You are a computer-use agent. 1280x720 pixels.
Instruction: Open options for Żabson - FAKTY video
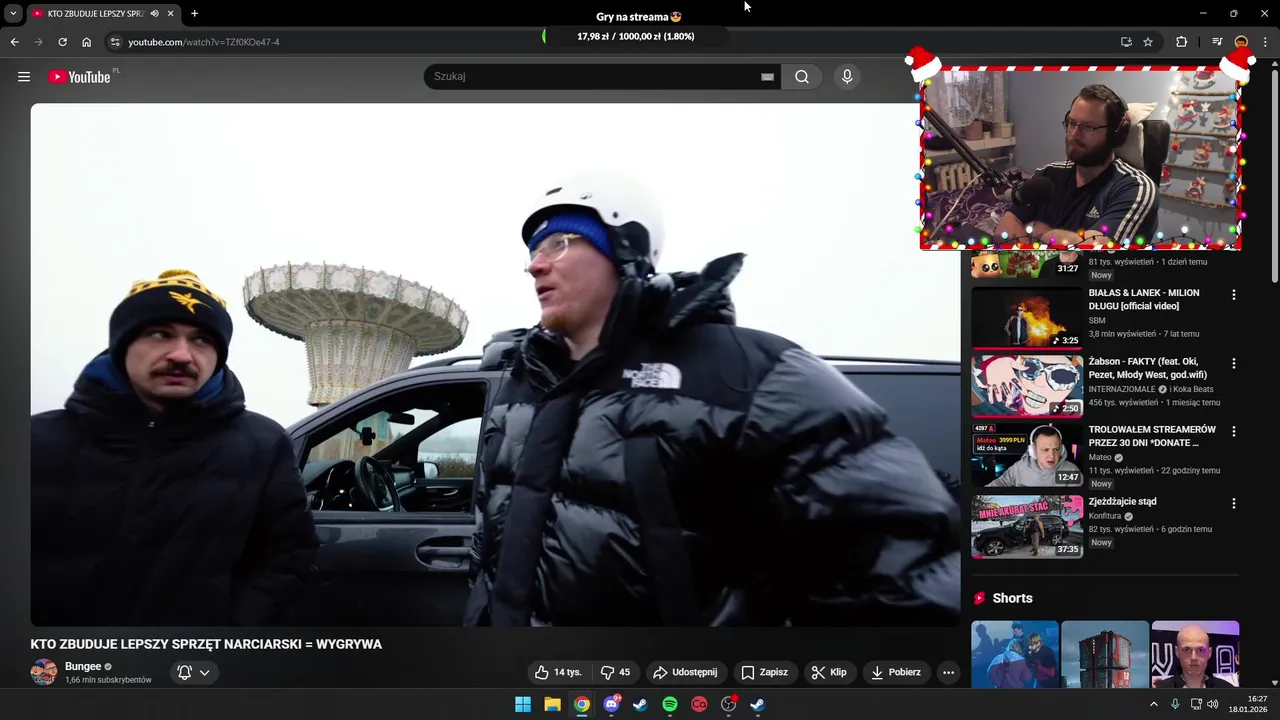coord(1233,363)
